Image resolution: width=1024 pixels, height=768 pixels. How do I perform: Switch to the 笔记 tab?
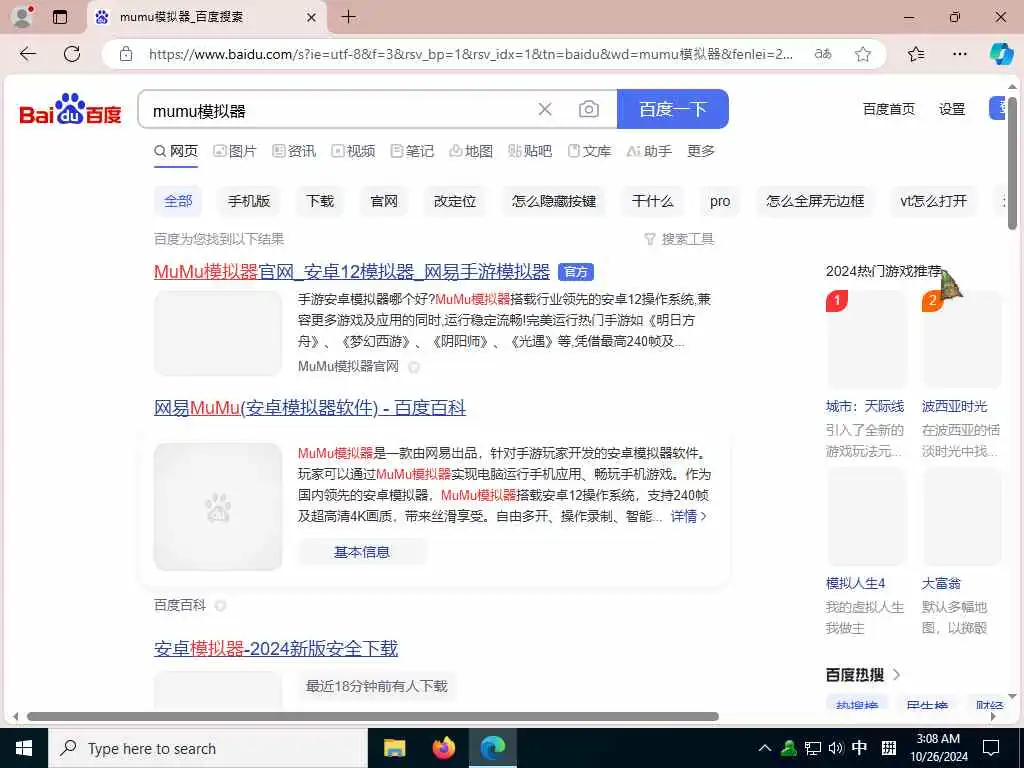(412, 152)
